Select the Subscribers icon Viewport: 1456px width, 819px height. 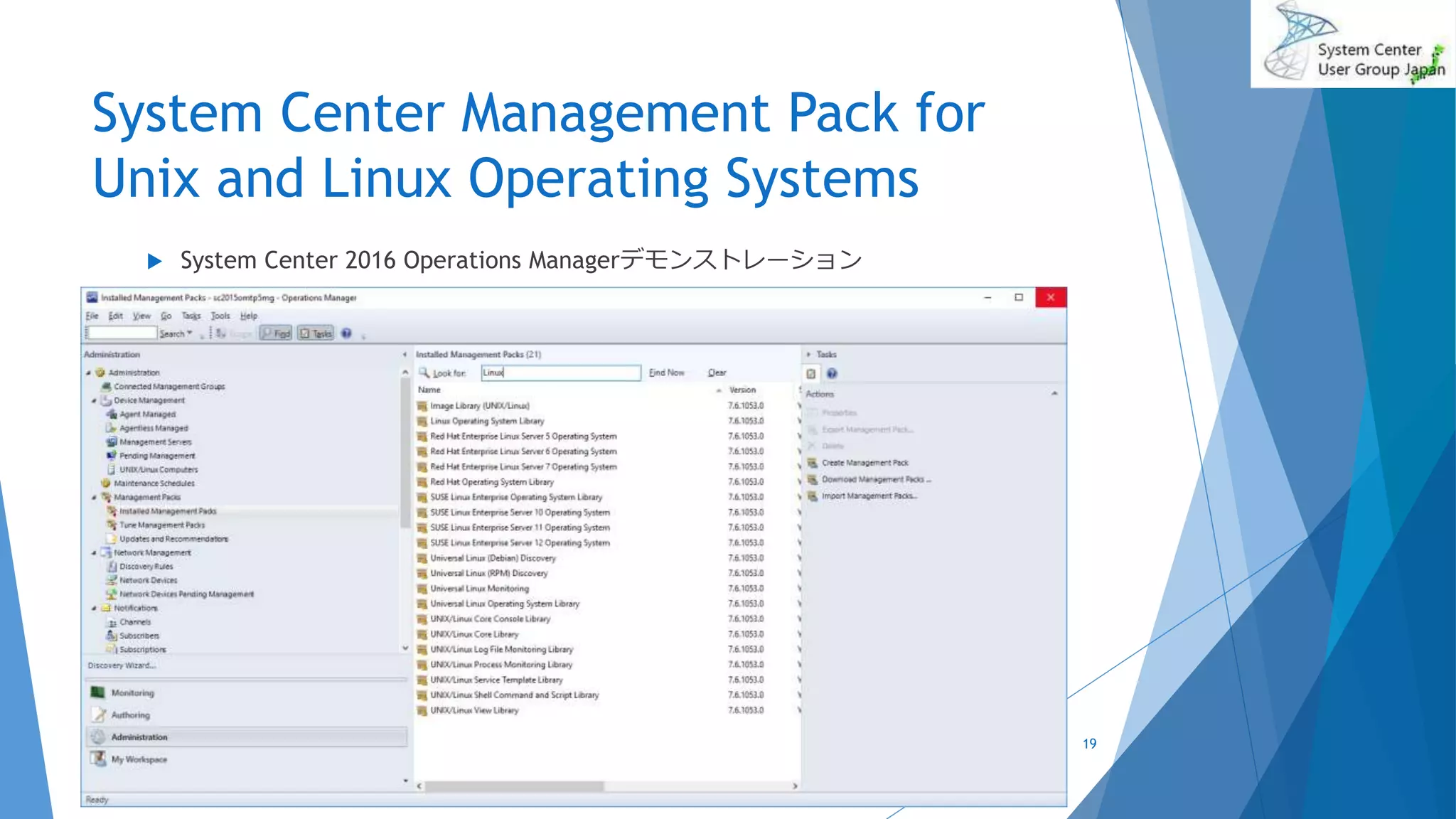(x=112, y=636)
